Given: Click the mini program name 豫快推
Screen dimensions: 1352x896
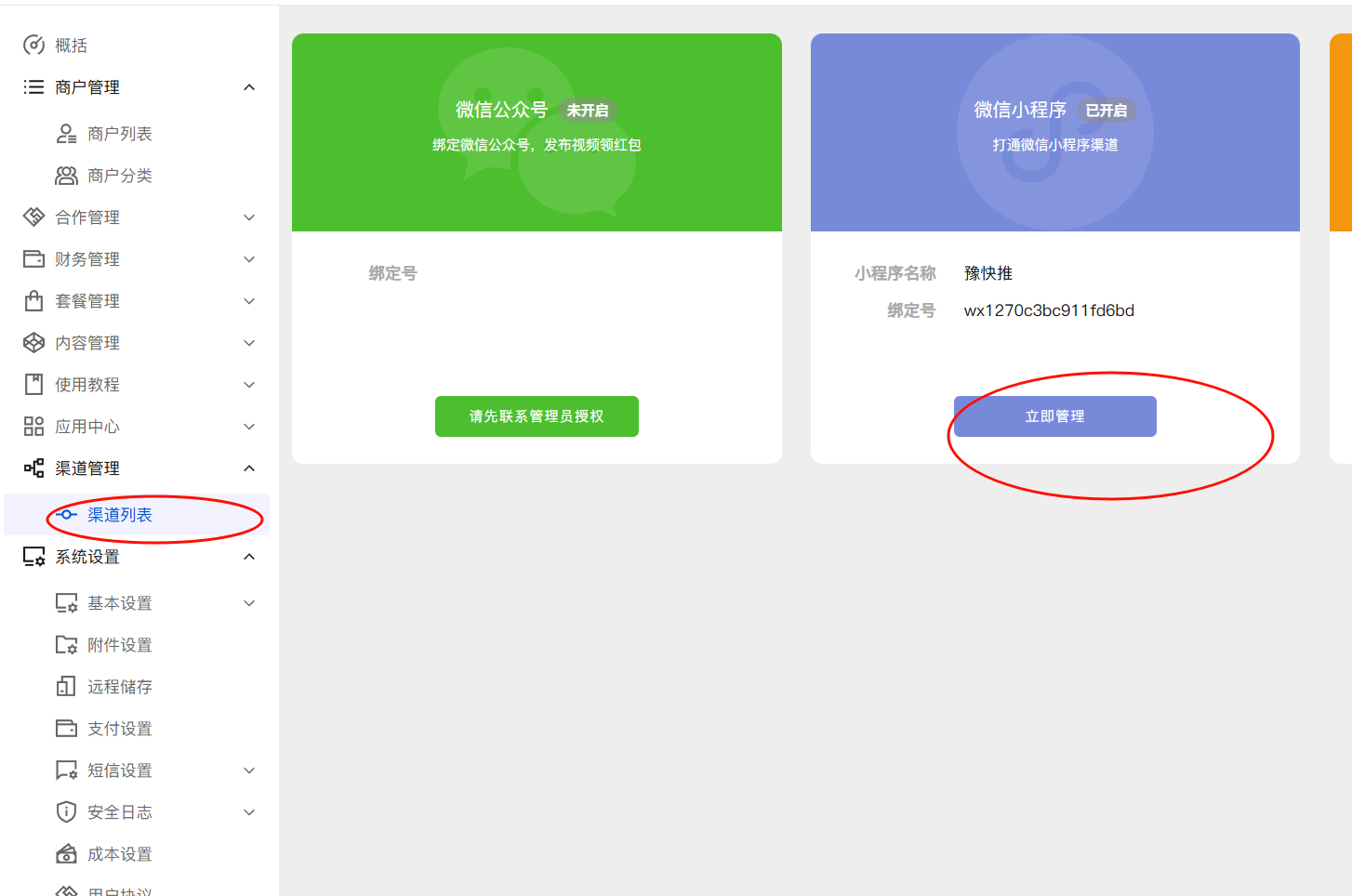Looking at the screenshot, I should [x=988, y=273].
